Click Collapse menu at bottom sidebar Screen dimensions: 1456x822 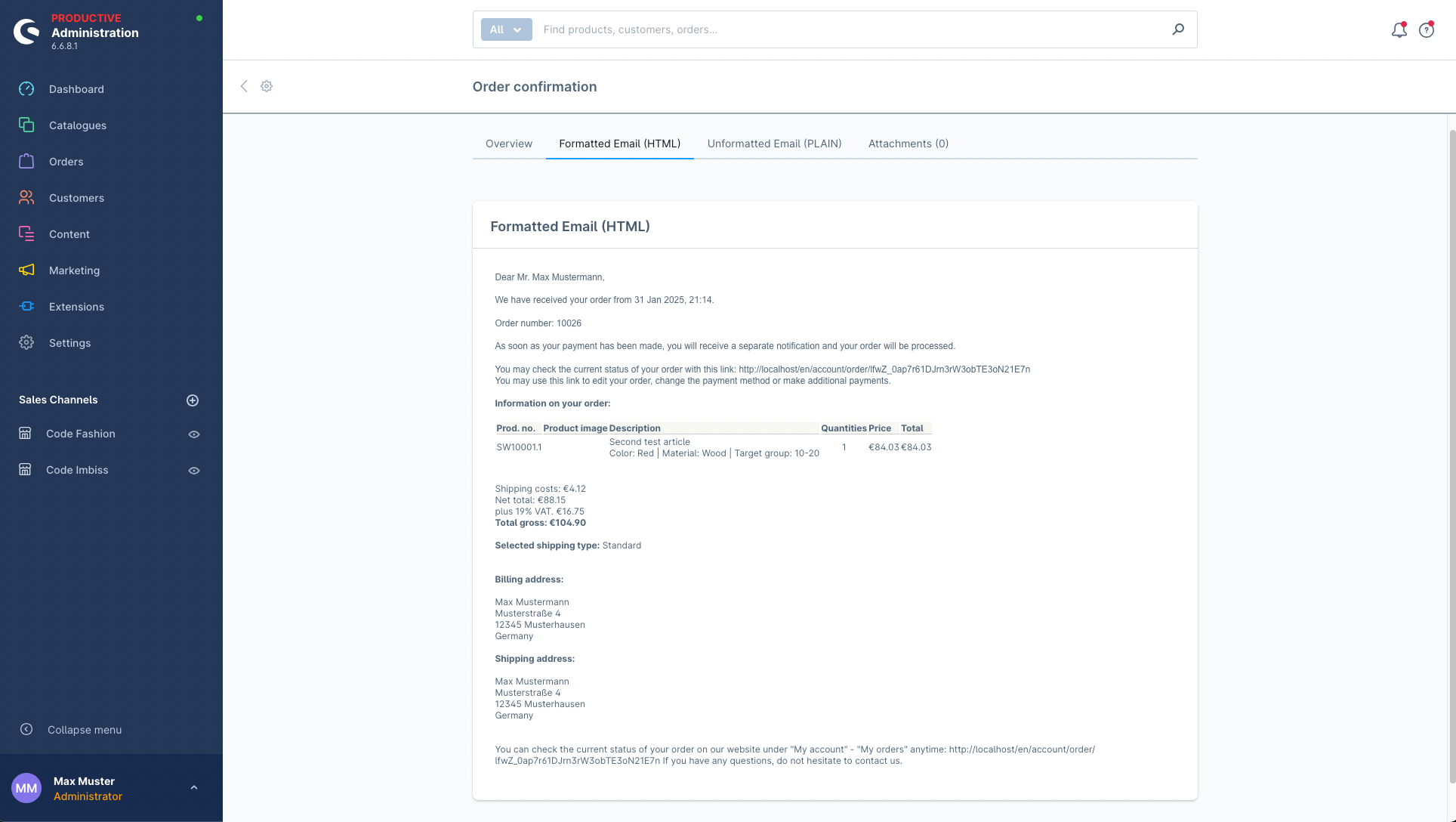click(x=84, y=729)
